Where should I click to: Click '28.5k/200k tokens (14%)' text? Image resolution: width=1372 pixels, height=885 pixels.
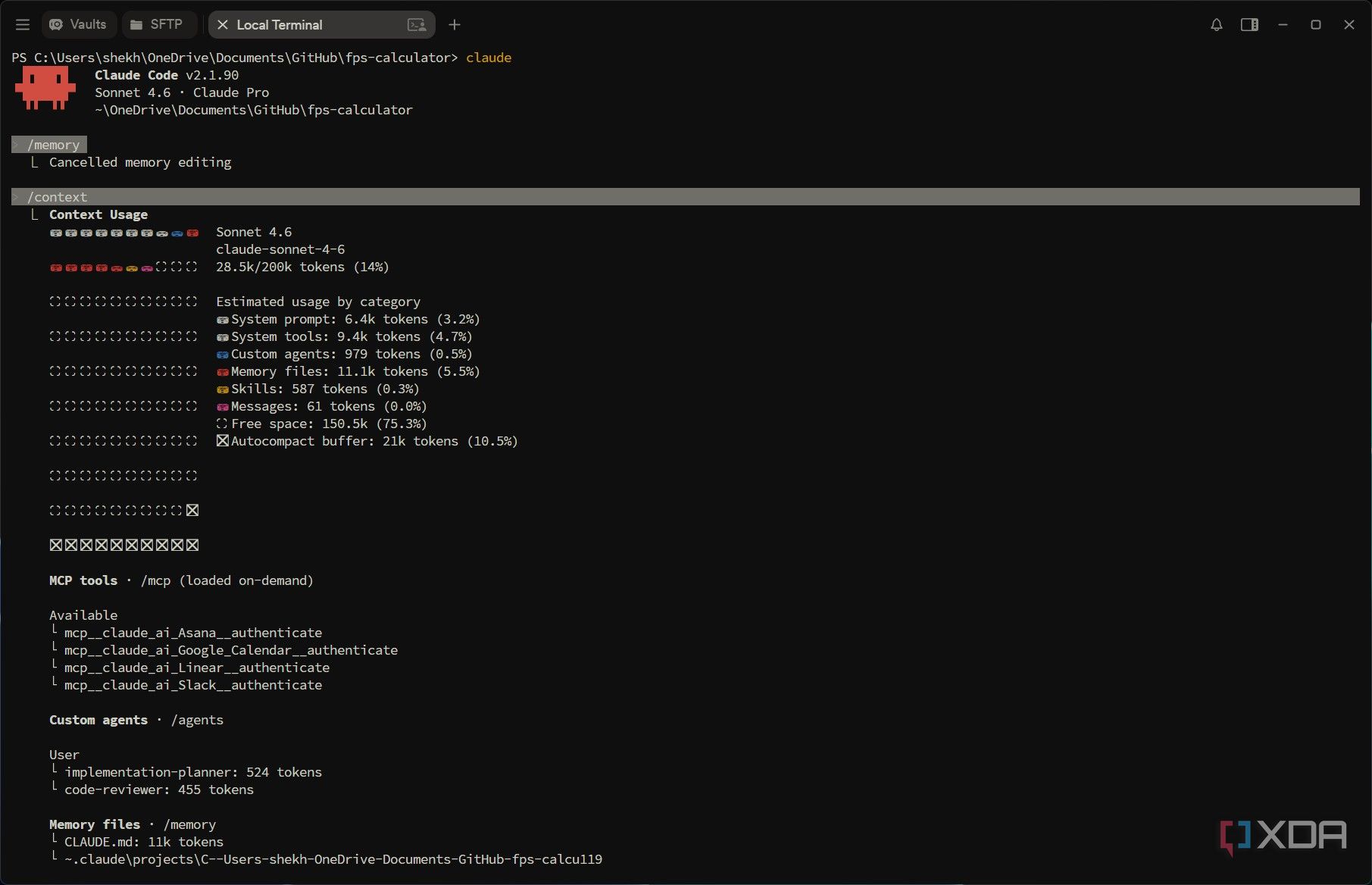pyautogui.click(x=302, y=267)
